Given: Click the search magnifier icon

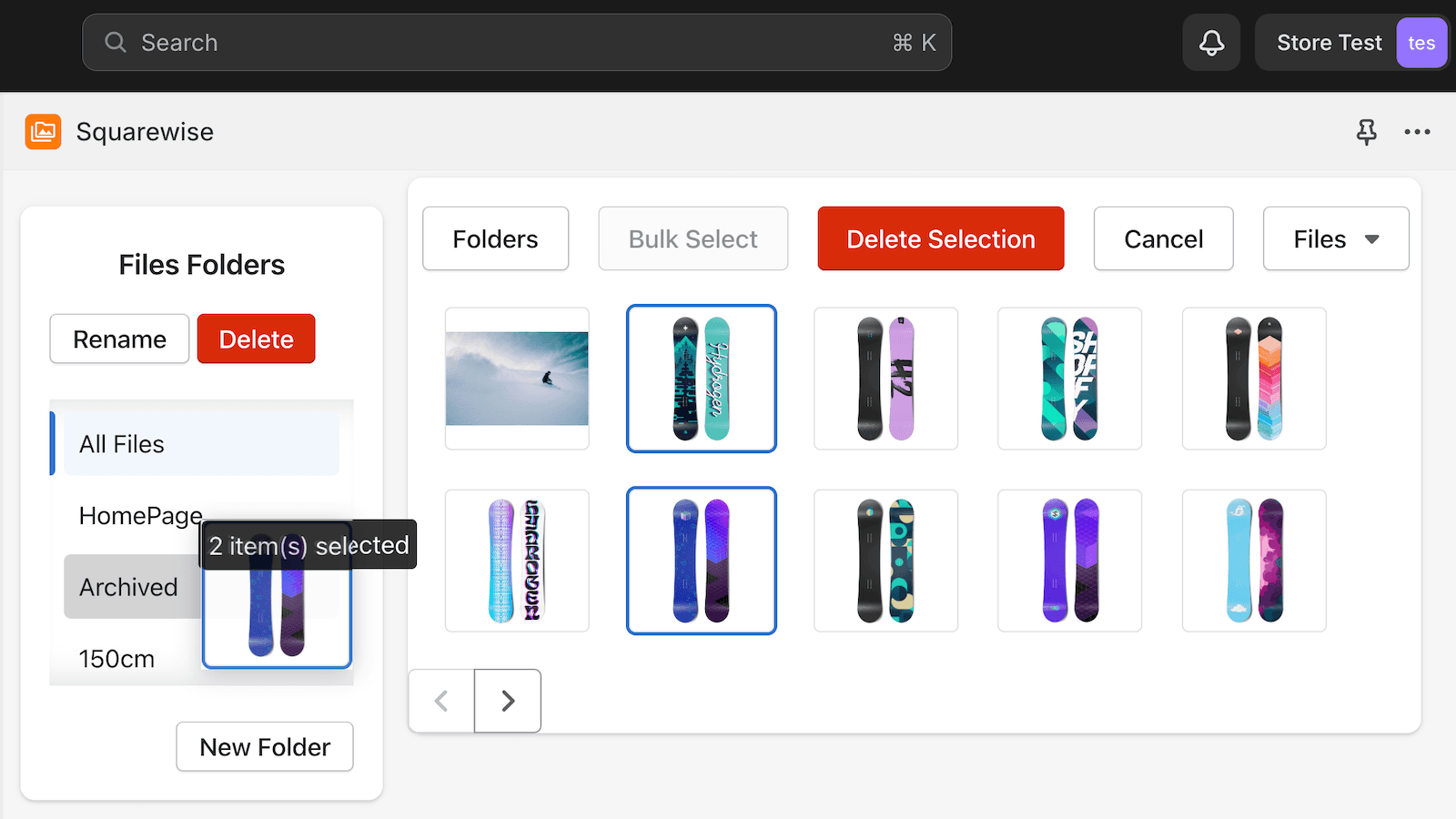Looking at the screenshot, I should coord(115,42).
